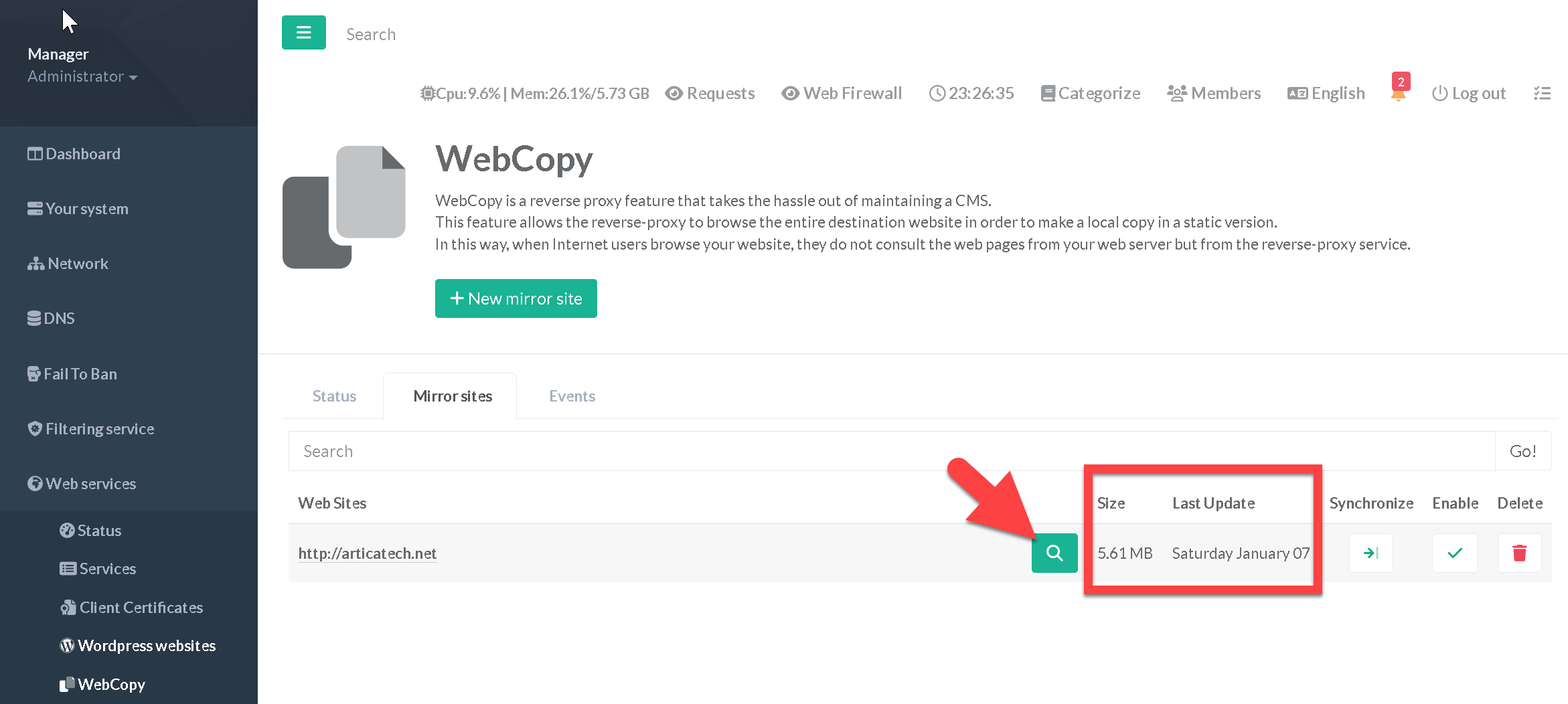Switch to the Events tab

point(572,396)
